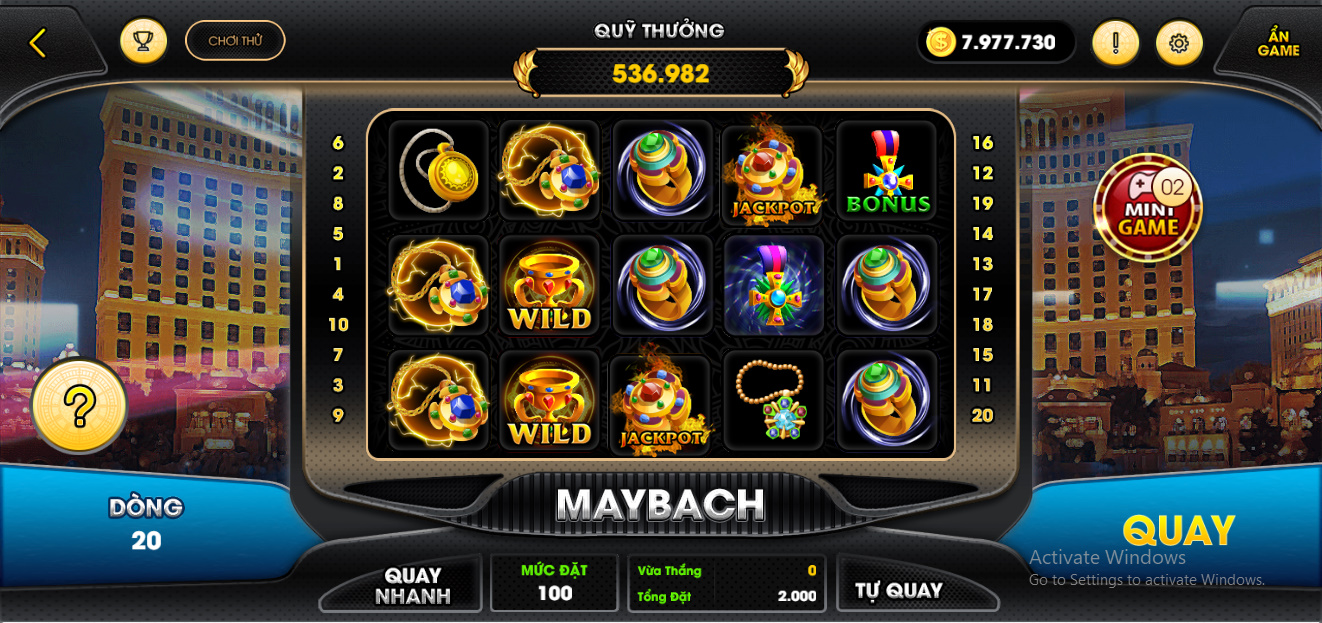Toggle Tự Quay auto spin

coord(898,590)
